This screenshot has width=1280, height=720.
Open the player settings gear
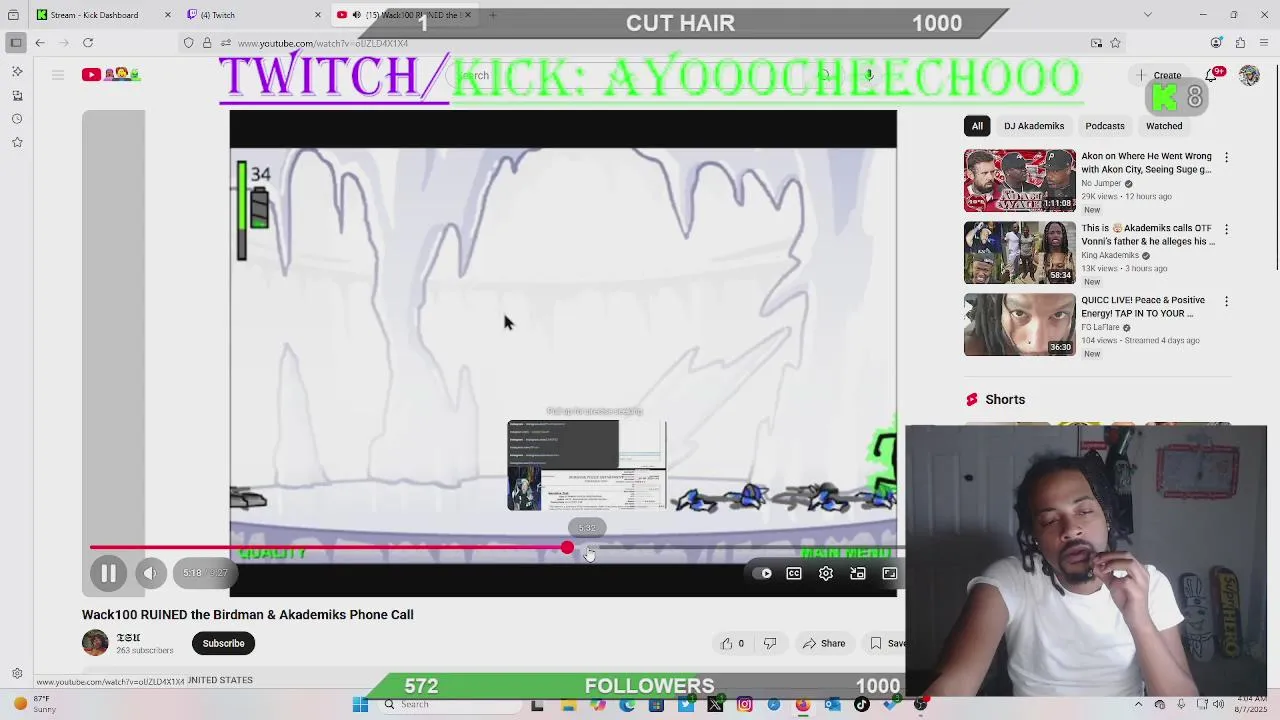tap(826, 573)
